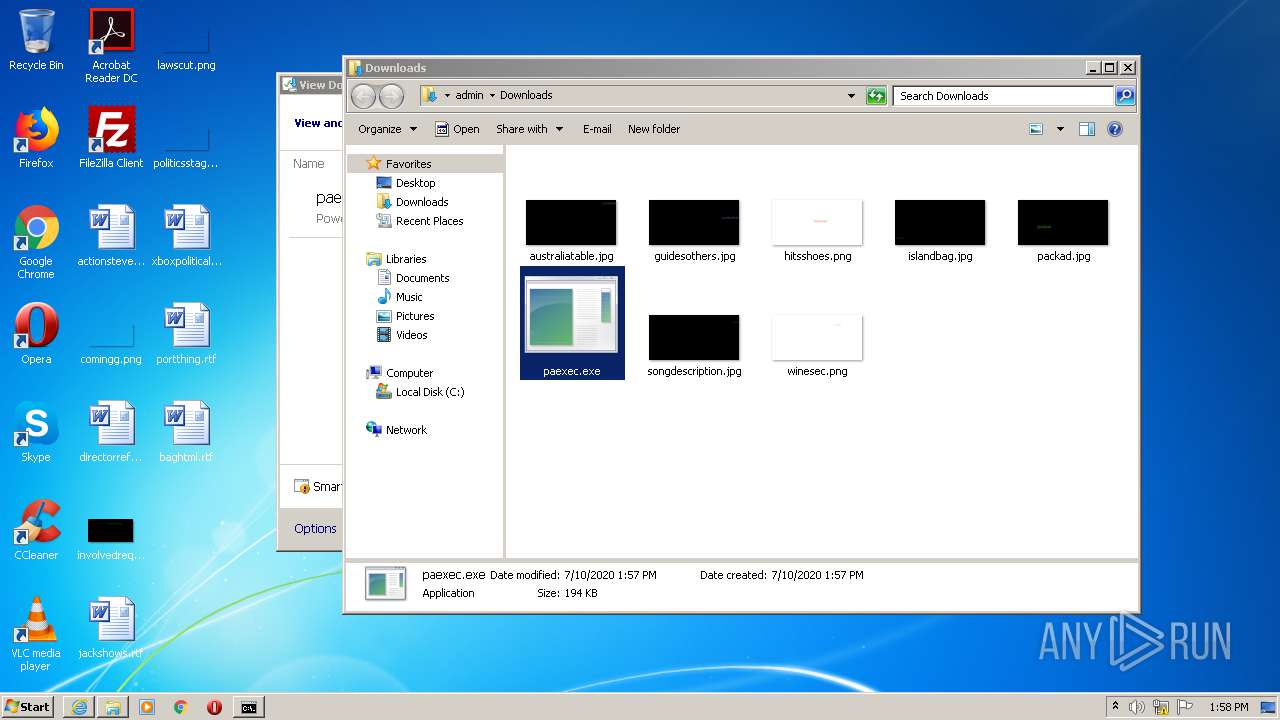Open Documents library in sidebar

coord(413,278)
